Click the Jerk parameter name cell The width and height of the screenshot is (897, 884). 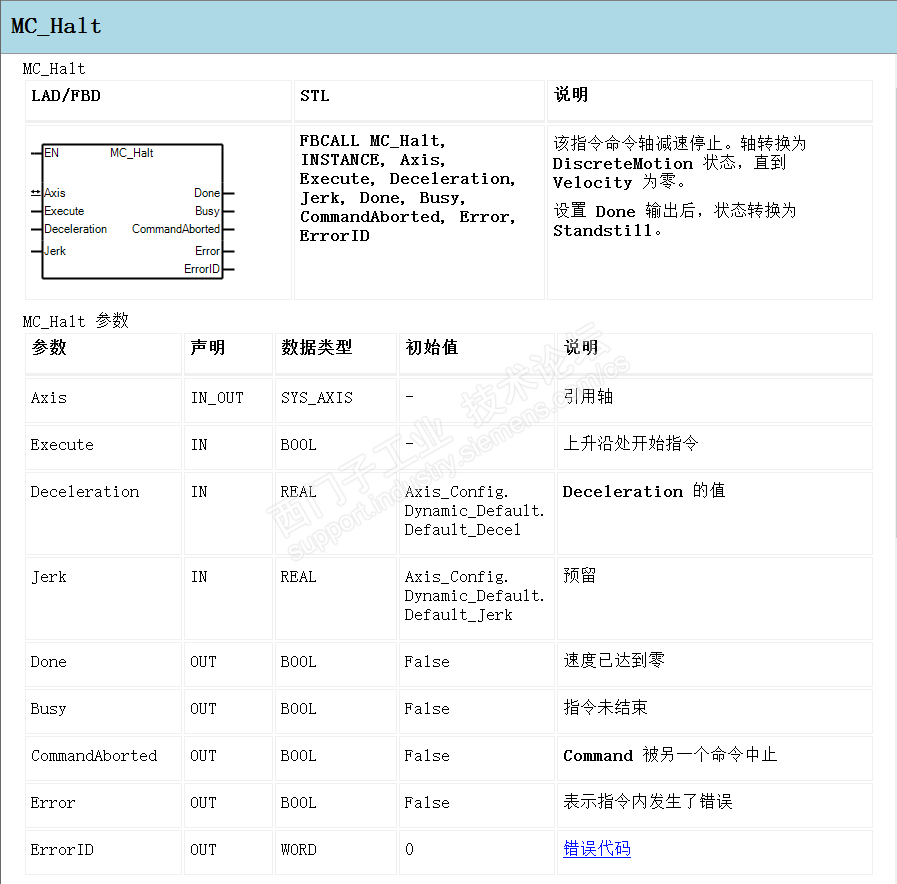click(x=104, y=598)
